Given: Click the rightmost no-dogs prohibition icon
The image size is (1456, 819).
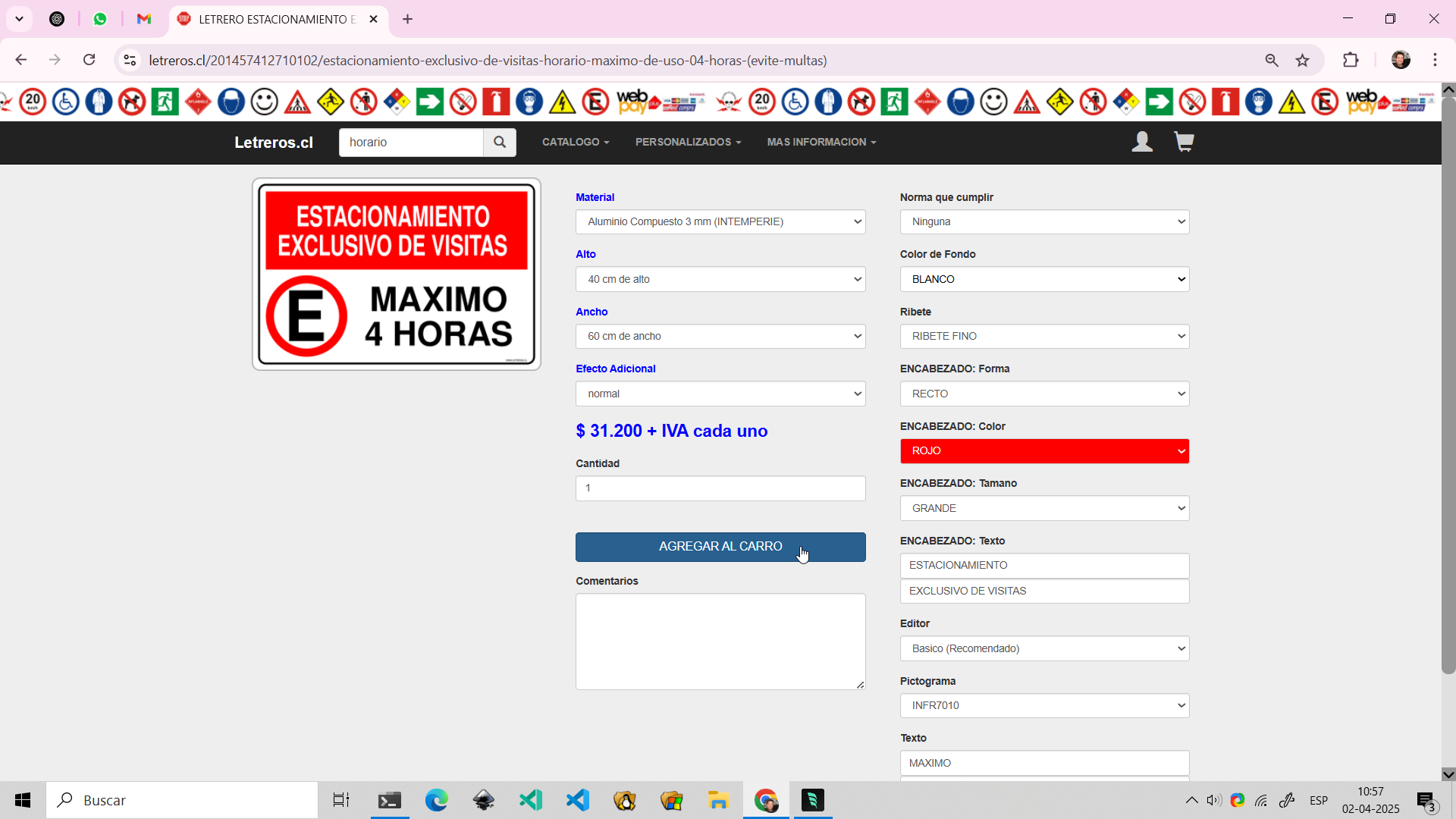Looking at the screenshot, I should click(861, 102).
